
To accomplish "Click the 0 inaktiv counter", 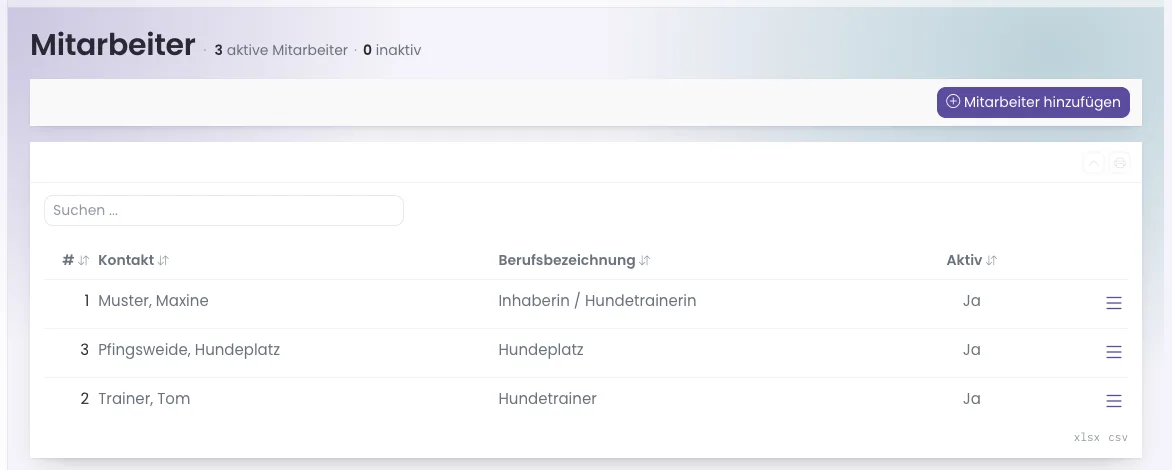I will coord(392,50).
